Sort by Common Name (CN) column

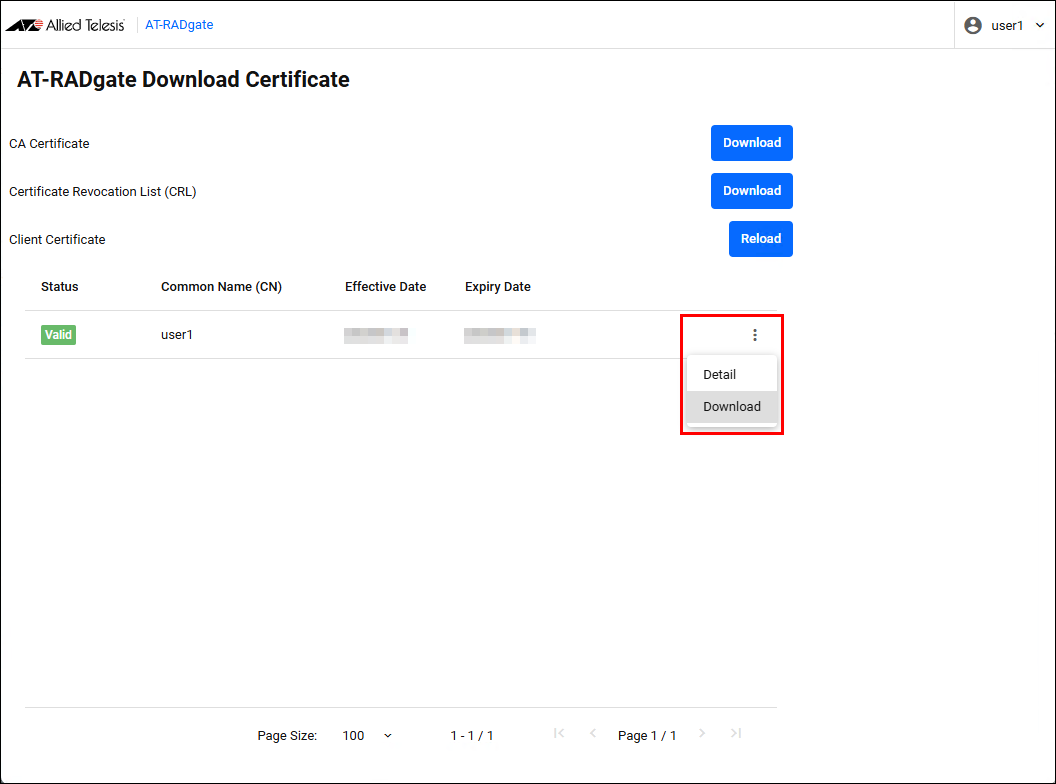click(221, 287)
